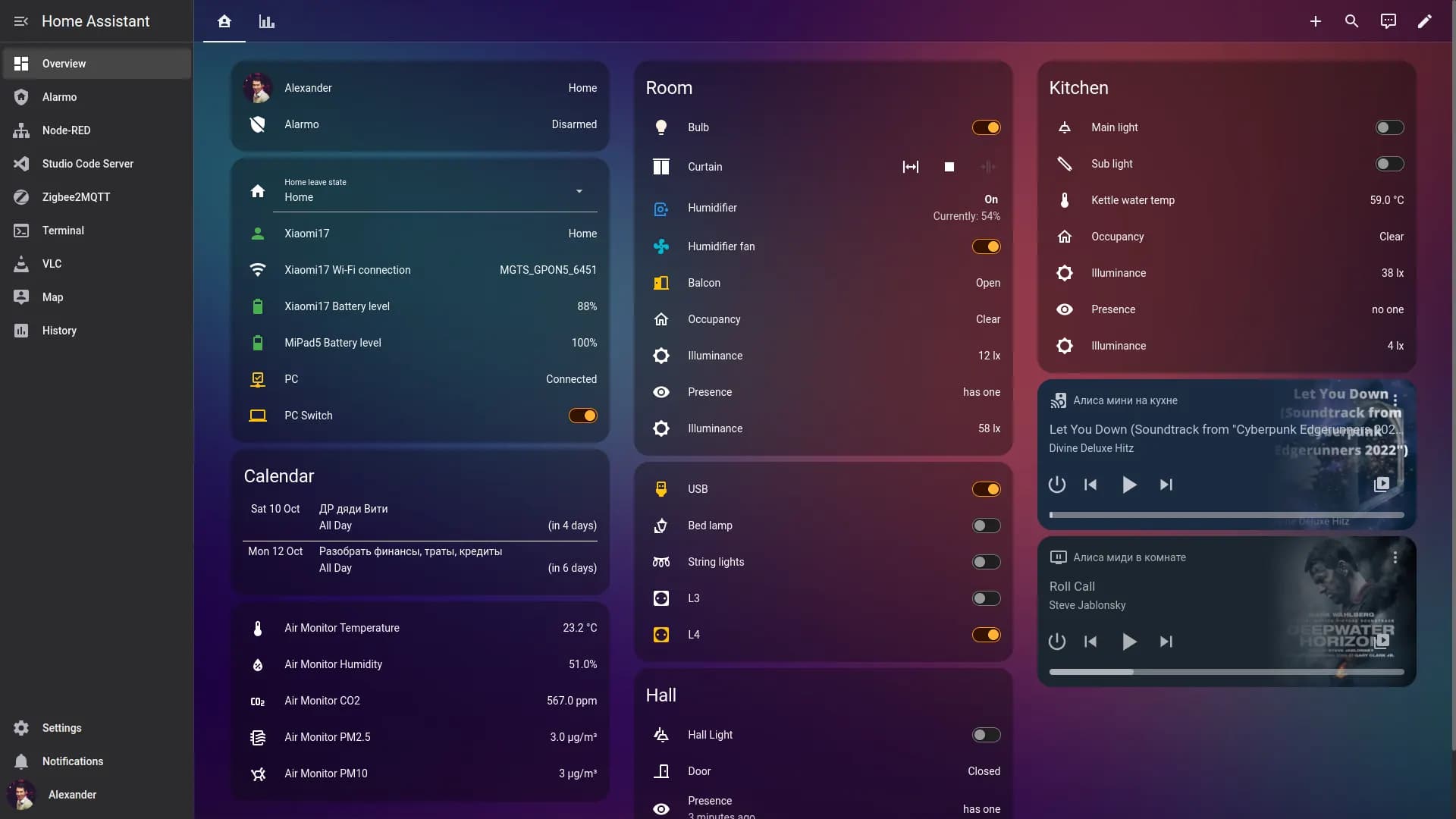
Task: Expand the Home leave state dropdown
Action: pos(435,191)
